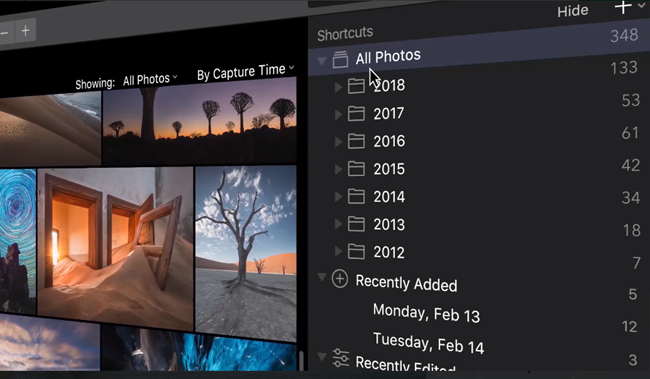Screen dimensions: 650x379
Task: Click the 2018 folder icon
Action: click(356, 86)
